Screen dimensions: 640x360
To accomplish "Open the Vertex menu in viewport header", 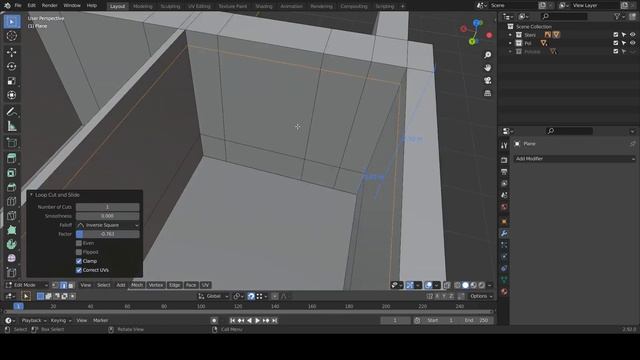I will [156, 285].
